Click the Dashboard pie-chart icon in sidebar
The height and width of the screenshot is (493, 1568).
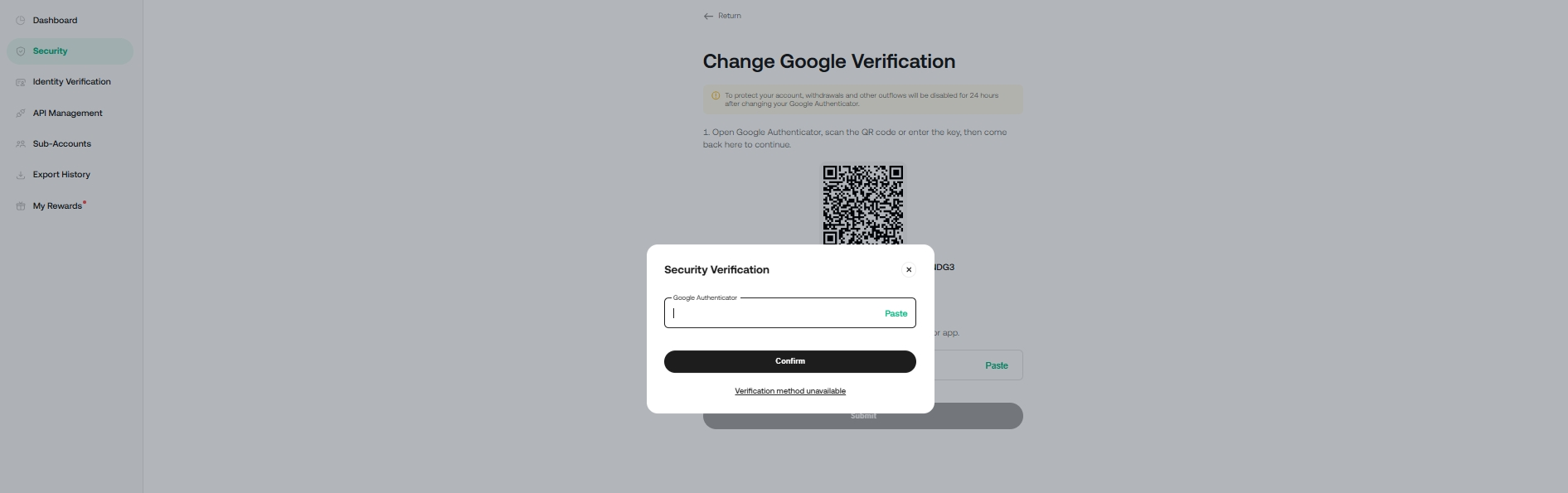(x=21, y=21)
